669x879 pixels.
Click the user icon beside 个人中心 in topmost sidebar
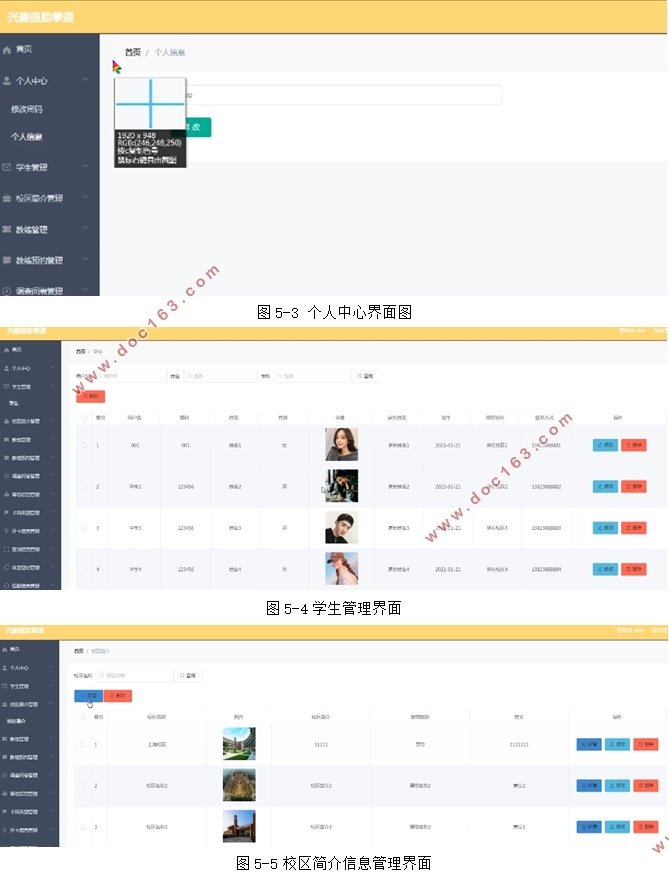pyautogui.click(x=7, y=81)
